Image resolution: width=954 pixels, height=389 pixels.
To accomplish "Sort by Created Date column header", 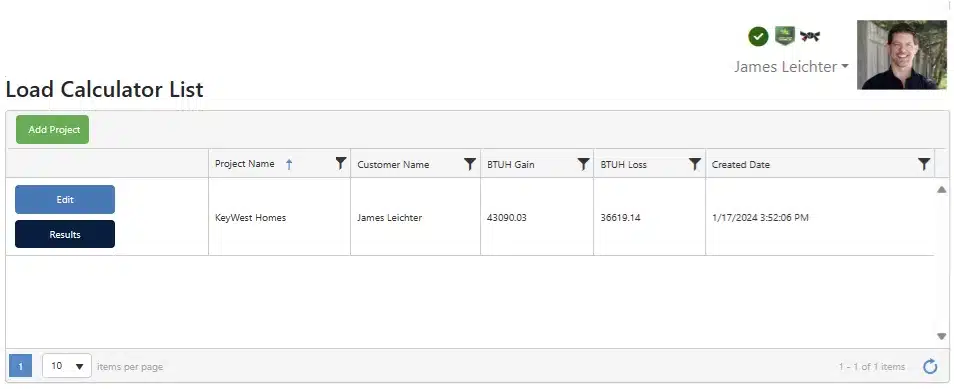I will (x=740, y=164).
